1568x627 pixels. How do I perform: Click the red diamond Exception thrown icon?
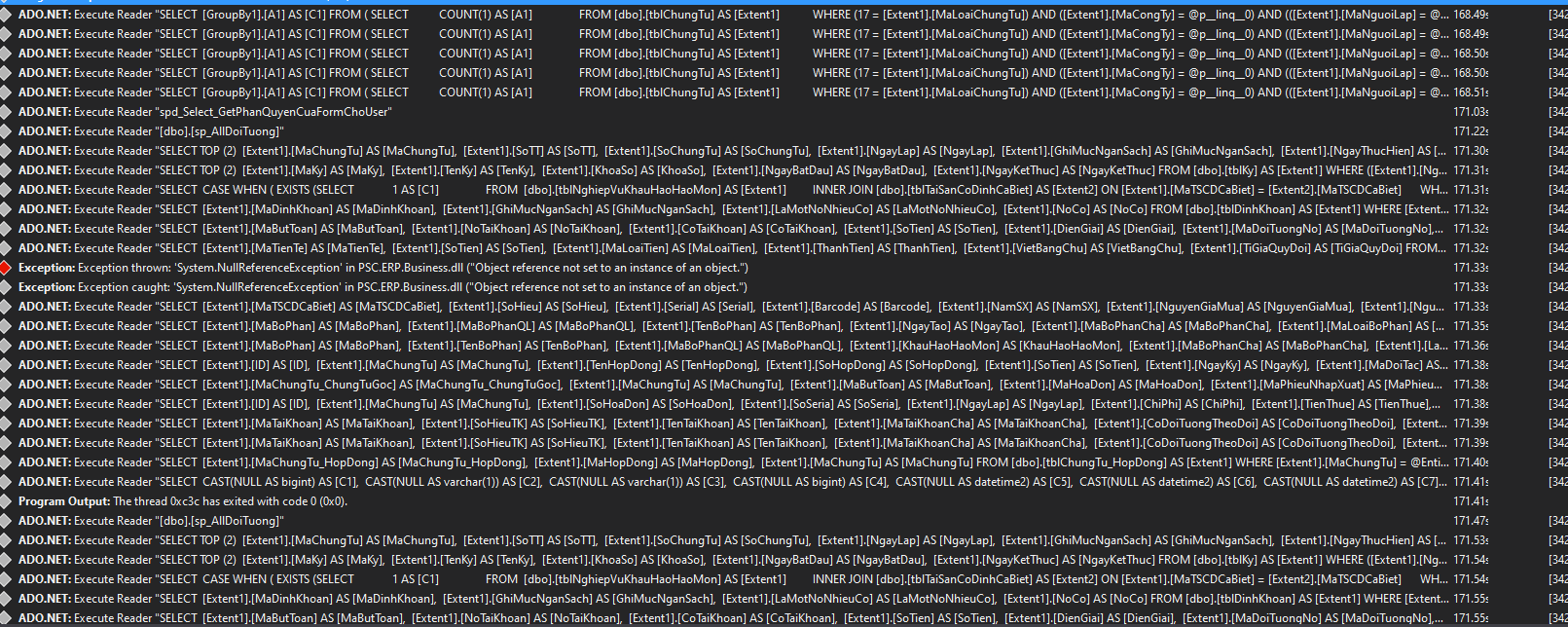[x=7, y=268]
